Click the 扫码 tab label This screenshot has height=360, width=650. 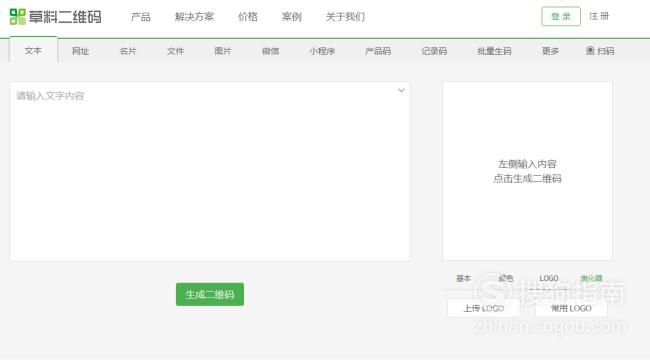pyautogui.click(x=606, y=51)
